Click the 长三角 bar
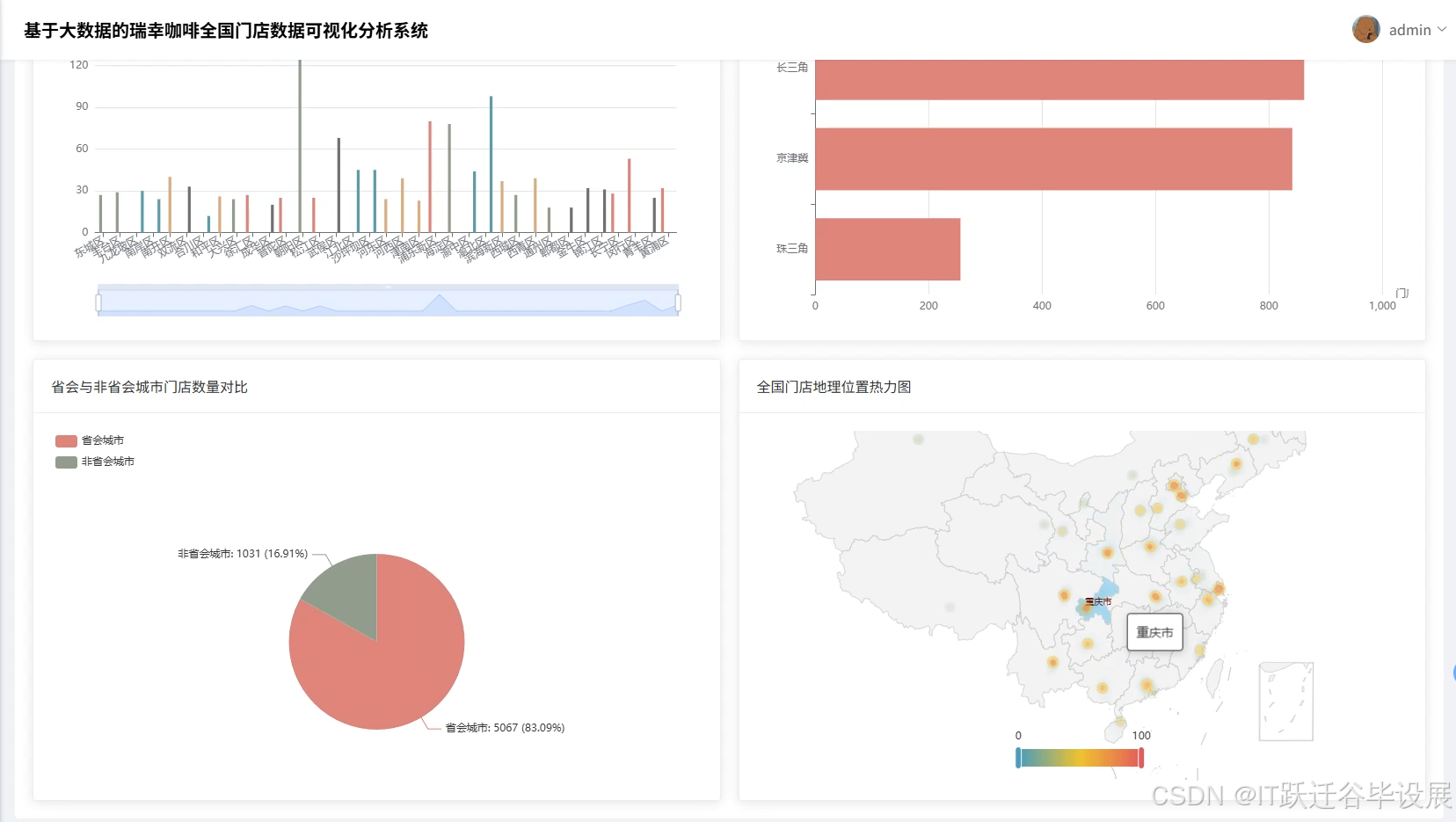 (1059, 79)
